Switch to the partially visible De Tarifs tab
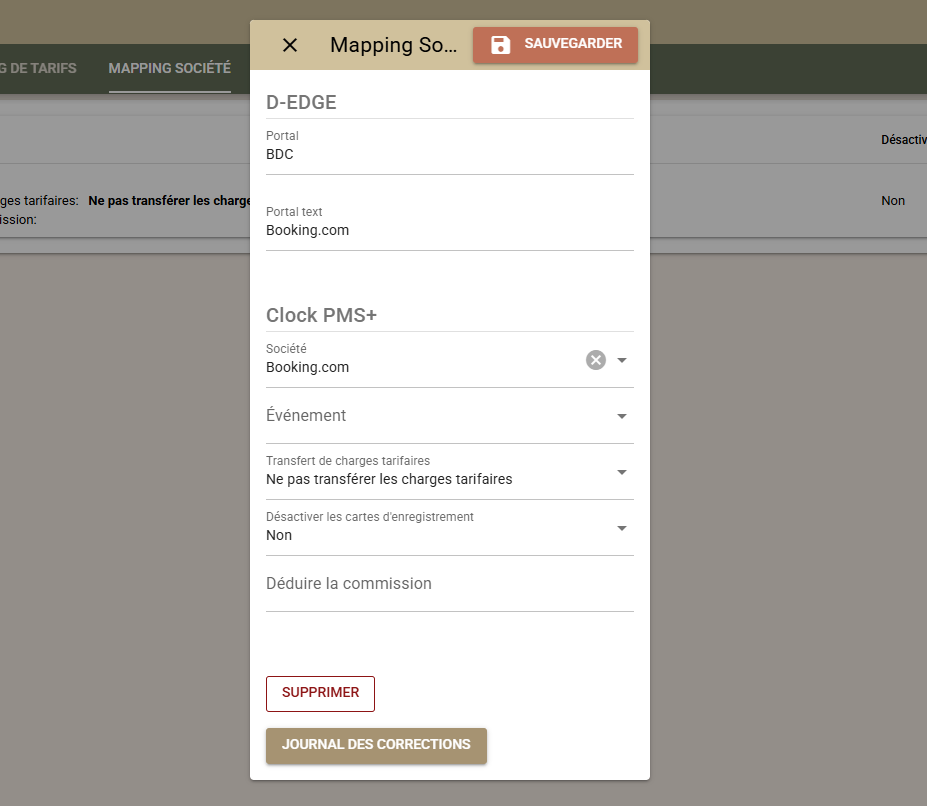927x806 pixels. coord(38,69)
